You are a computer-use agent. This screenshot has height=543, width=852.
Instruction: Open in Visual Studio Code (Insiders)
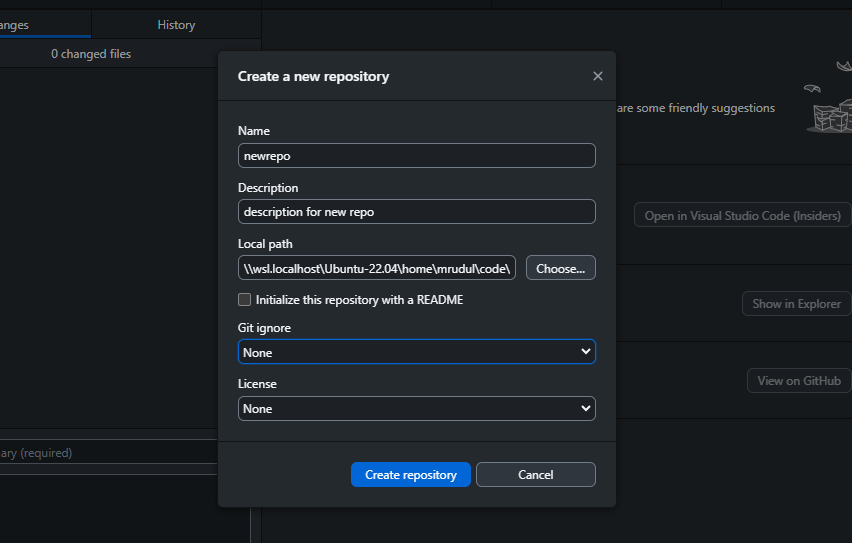742,215
